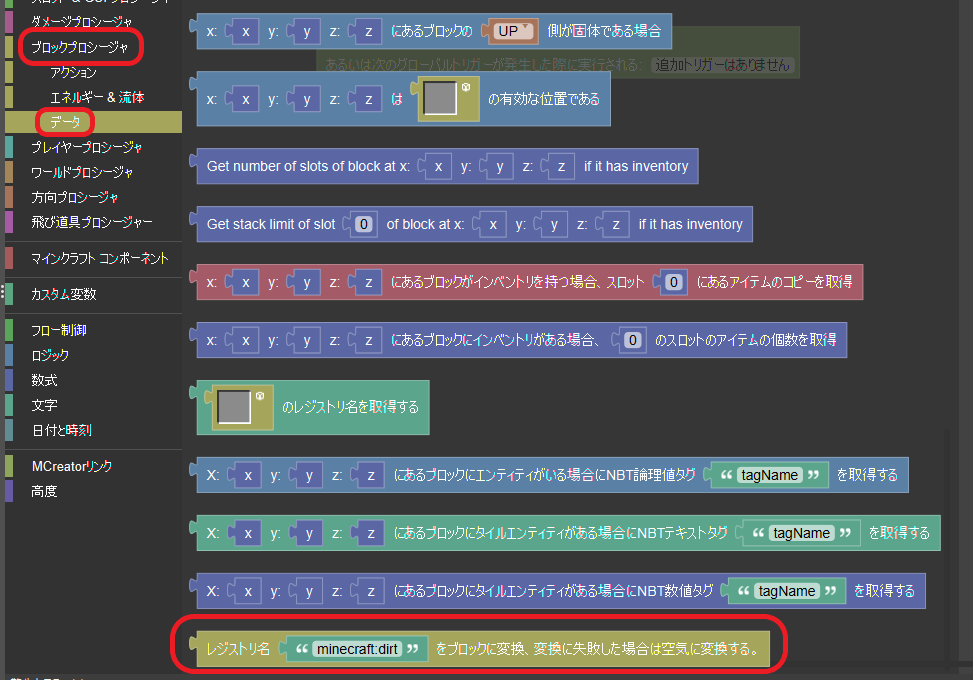Screen dimensions: 973x680
Task: Click x variable in the UP側が固体 block
Action: pos(245,32)
